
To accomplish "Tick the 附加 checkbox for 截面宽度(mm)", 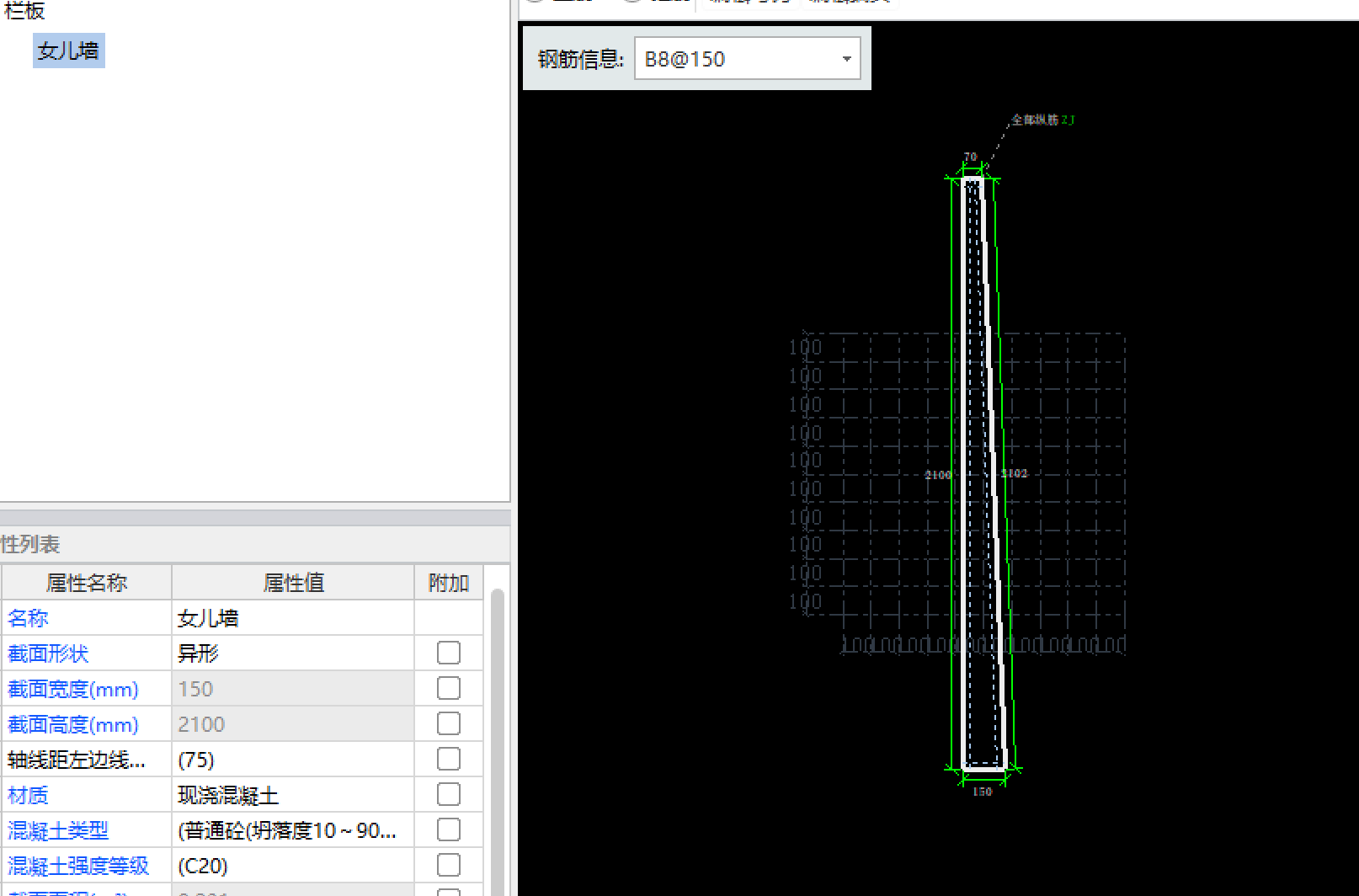I will click(449, 689).
